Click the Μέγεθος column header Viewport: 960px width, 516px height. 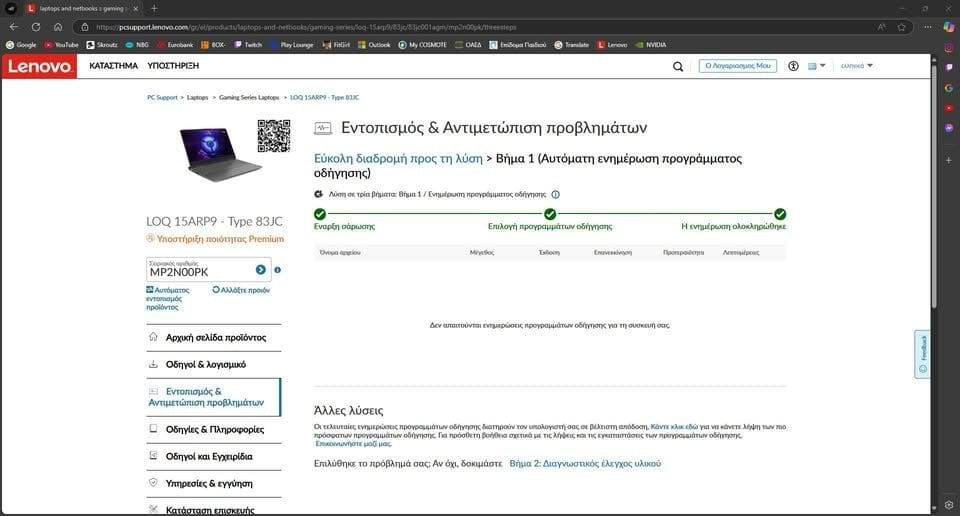pyautogui.click(x=482, y=252)
